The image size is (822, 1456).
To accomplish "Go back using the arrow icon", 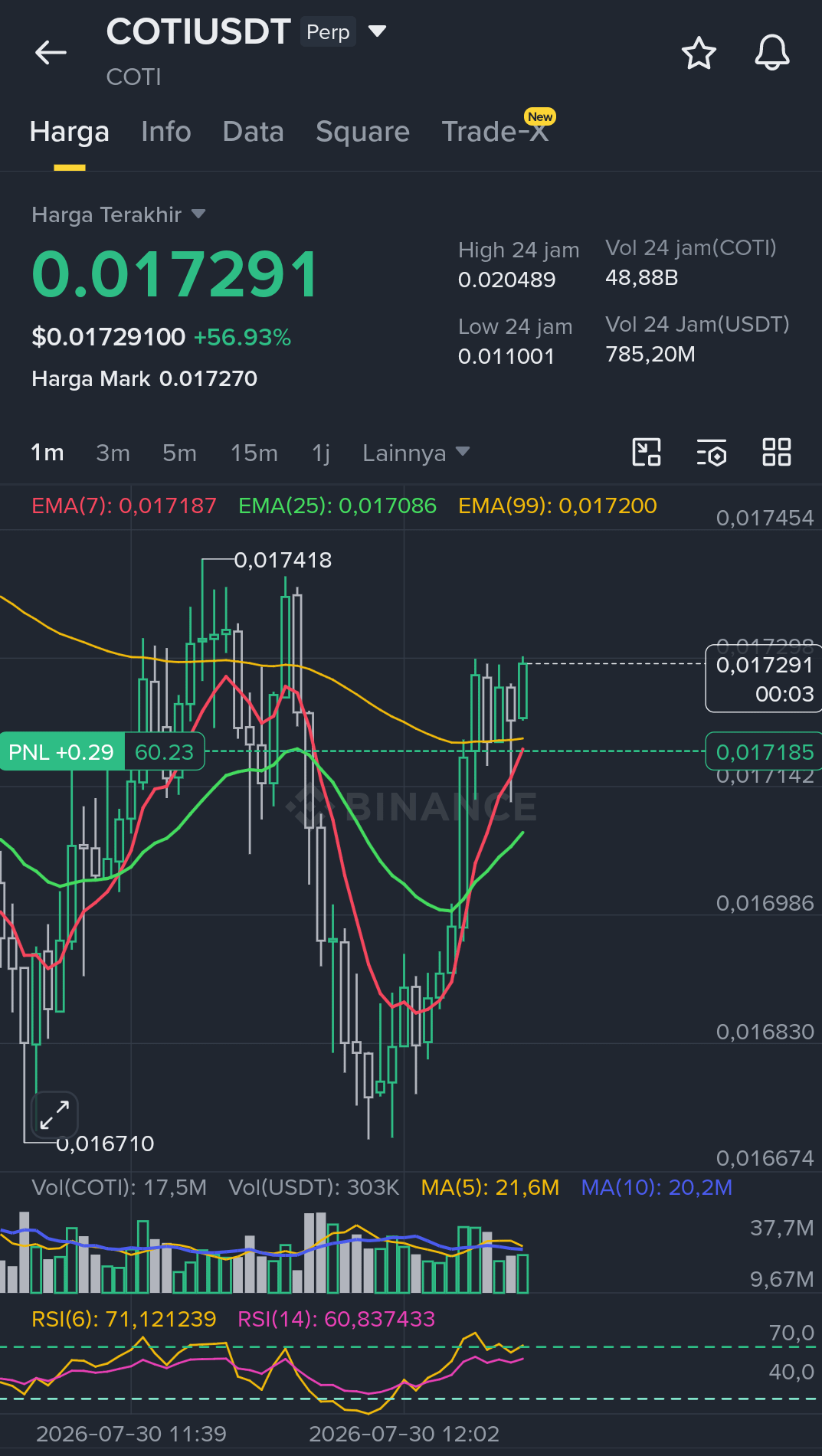I will 51,53.
